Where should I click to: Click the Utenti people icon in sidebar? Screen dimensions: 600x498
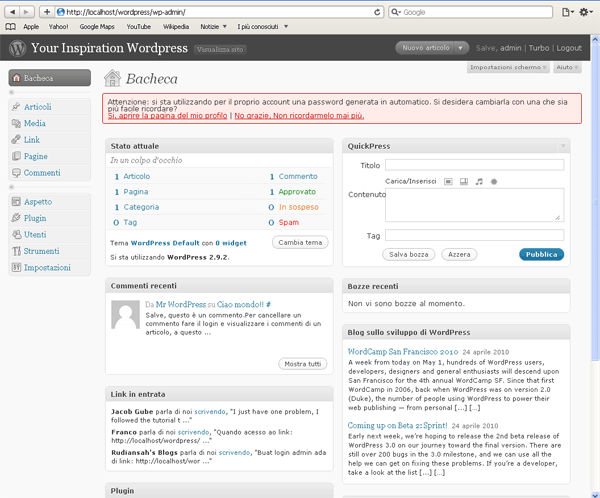click(16, 234)
